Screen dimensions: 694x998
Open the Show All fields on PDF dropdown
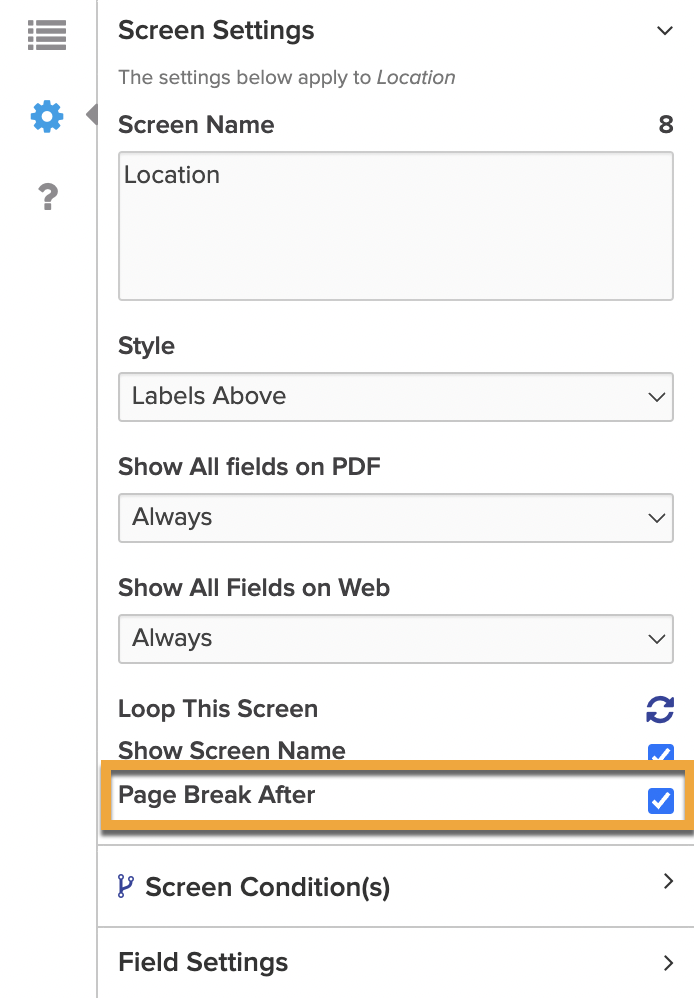pos(396,518)
